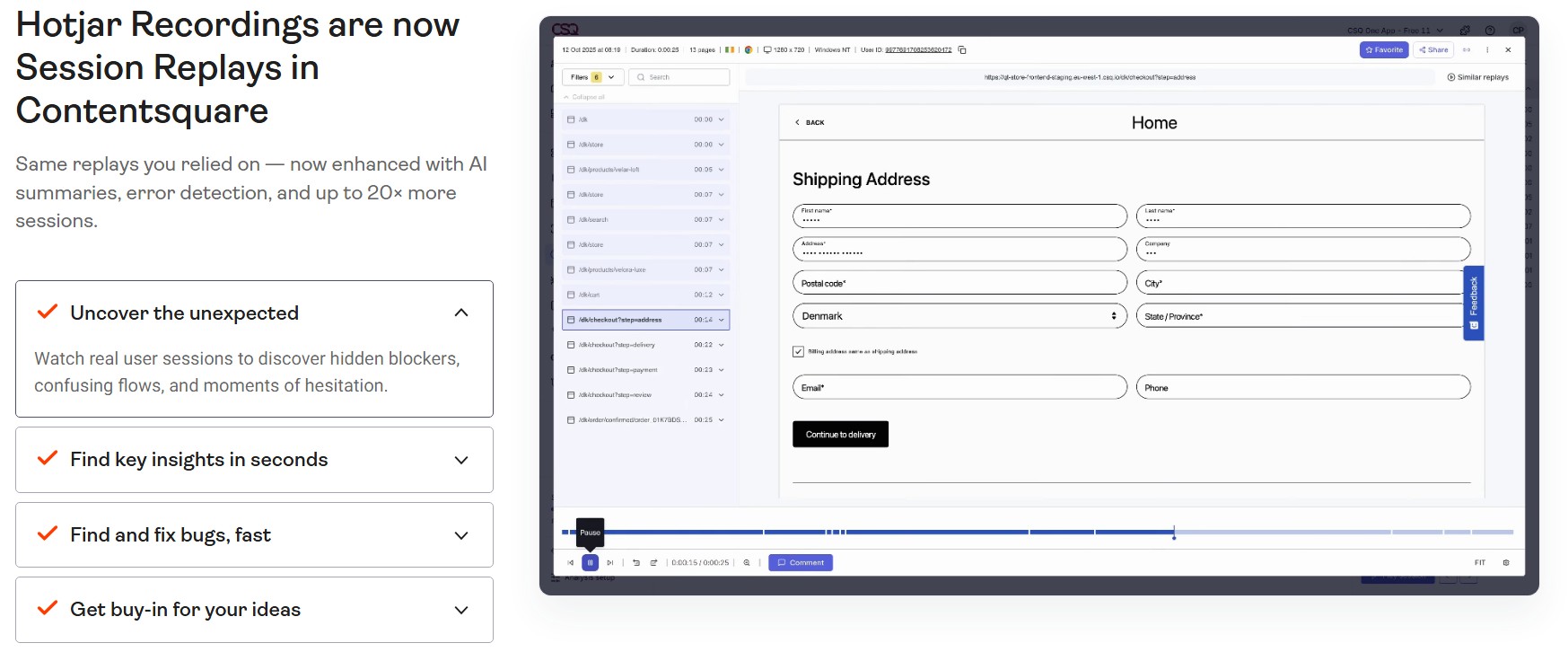The height and width of the screenshot is (652, 1568).
Task: Expand 'Find key insights in seconds' section
Action: [461, 460]
